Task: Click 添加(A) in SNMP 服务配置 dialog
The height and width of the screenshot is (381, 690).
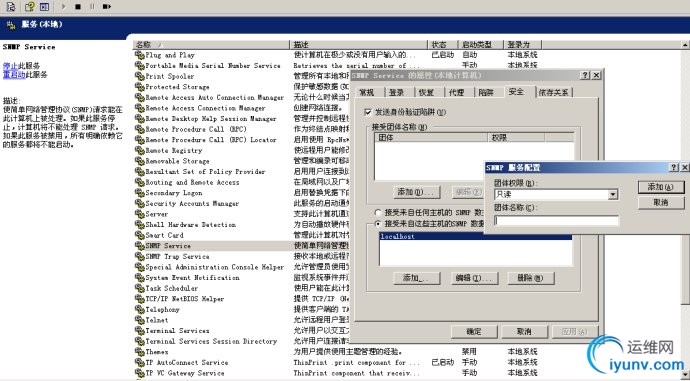Action: tap(661, 187)
